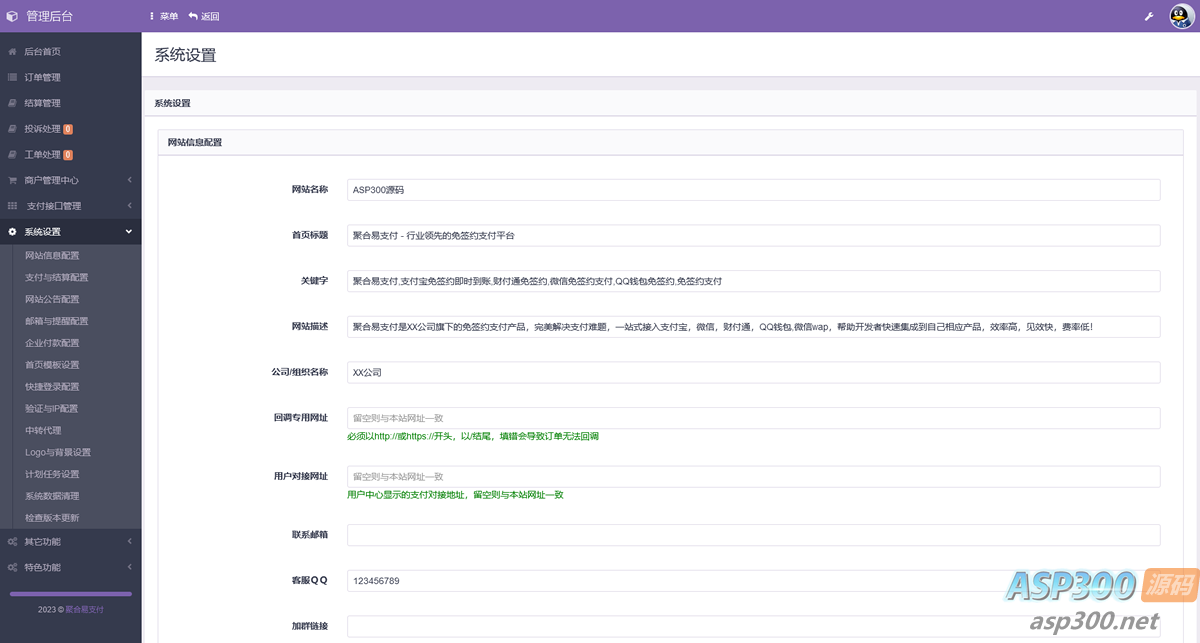Open the user avatar in top-right corner

tap(1182, 17)
